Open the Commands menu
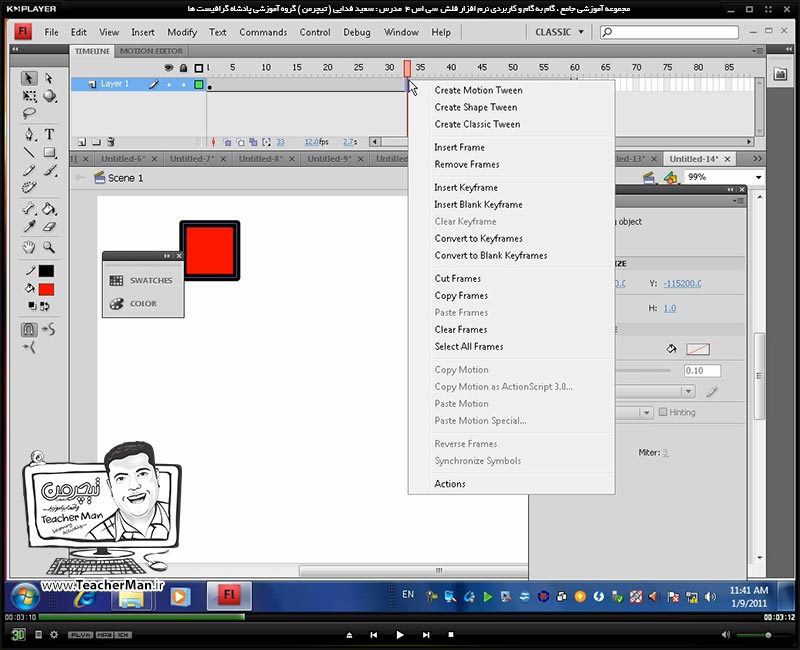 pos(263,32)
